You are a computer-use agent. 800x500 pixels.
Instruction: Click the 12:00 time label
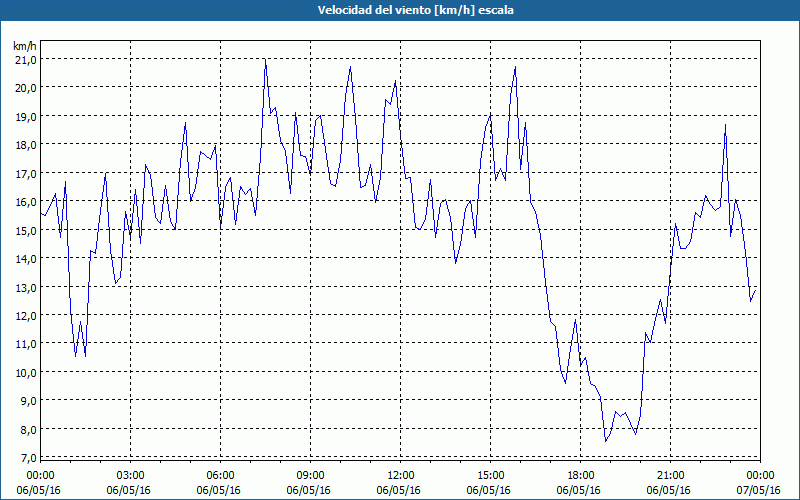click(x=401, y=476)
